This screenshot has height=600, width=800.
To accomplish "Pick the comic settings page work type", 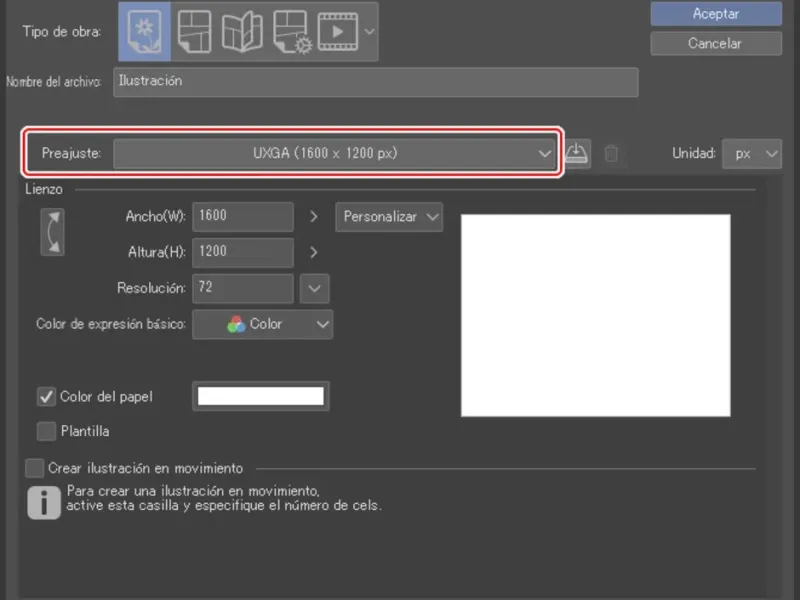I will [x=292, y=33].
